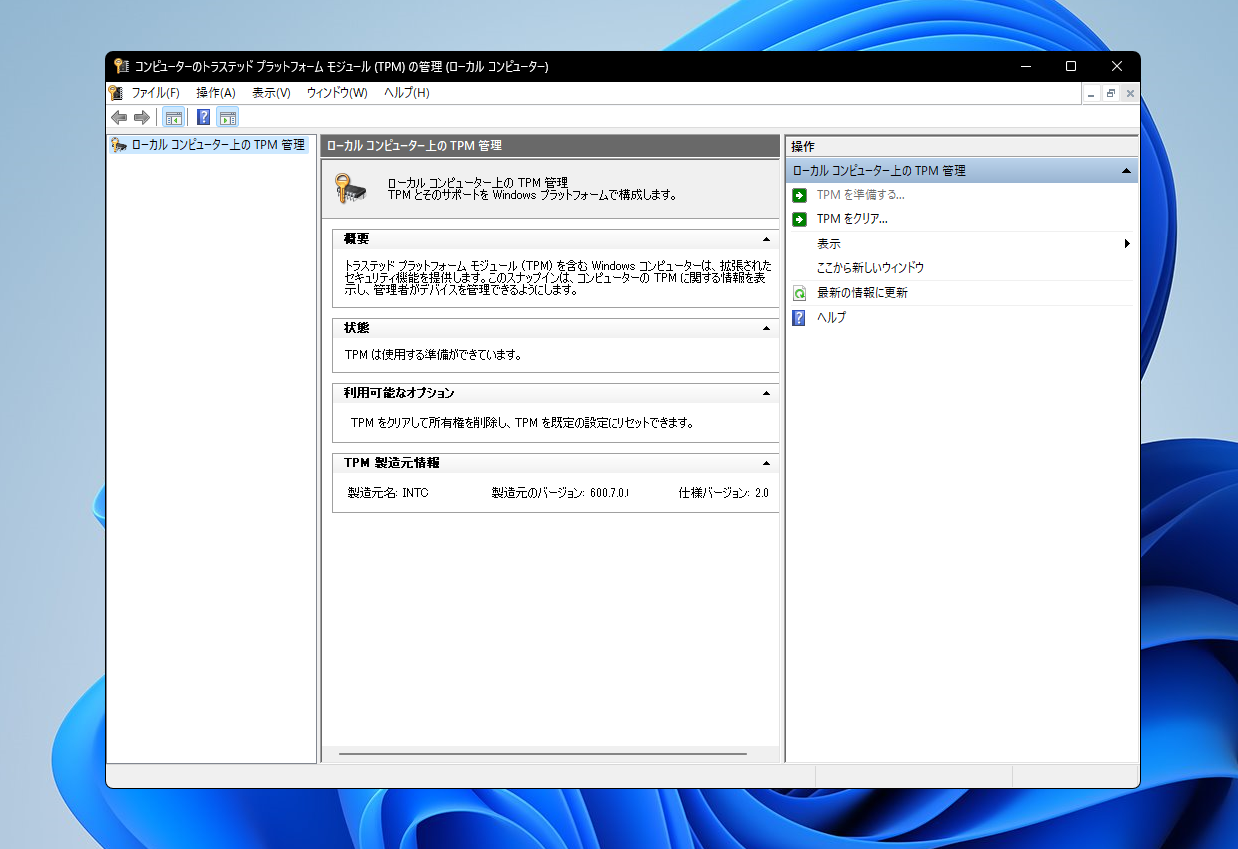Click 仕様バージョン: 2.0 text

coord(724,493)
